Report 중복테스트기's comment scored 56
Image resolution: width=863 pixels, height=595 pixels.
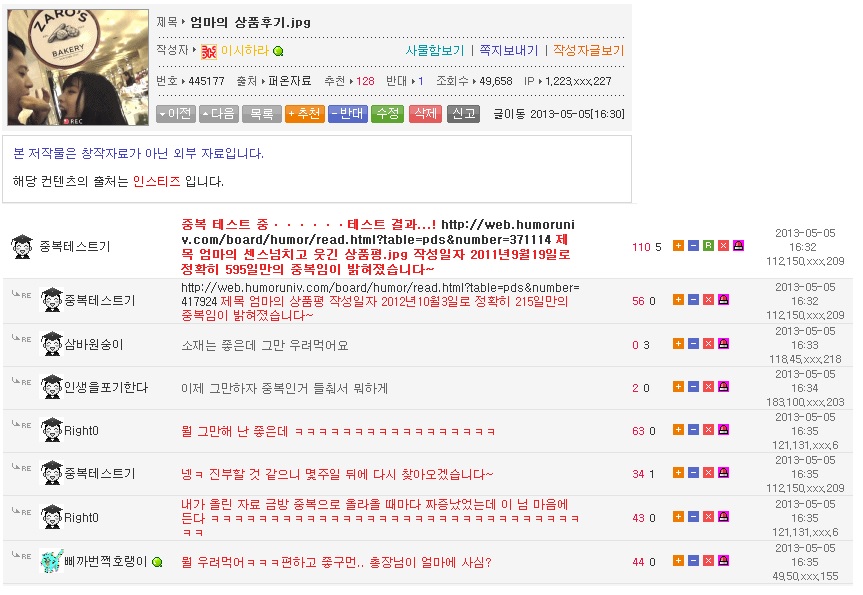click(x=724, y=300)
